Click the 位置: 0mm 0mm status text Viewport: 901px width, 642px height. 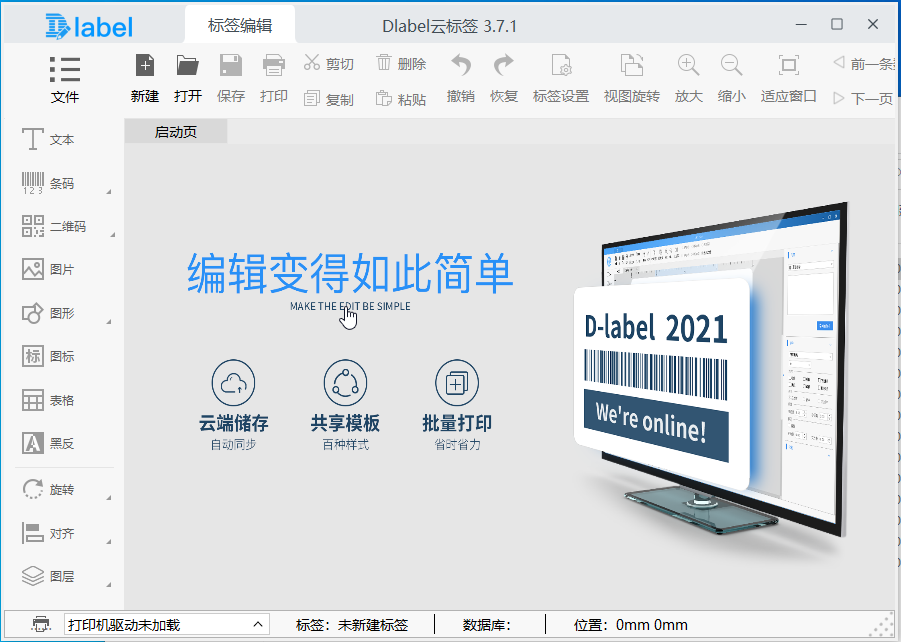(x=630, y=625)
